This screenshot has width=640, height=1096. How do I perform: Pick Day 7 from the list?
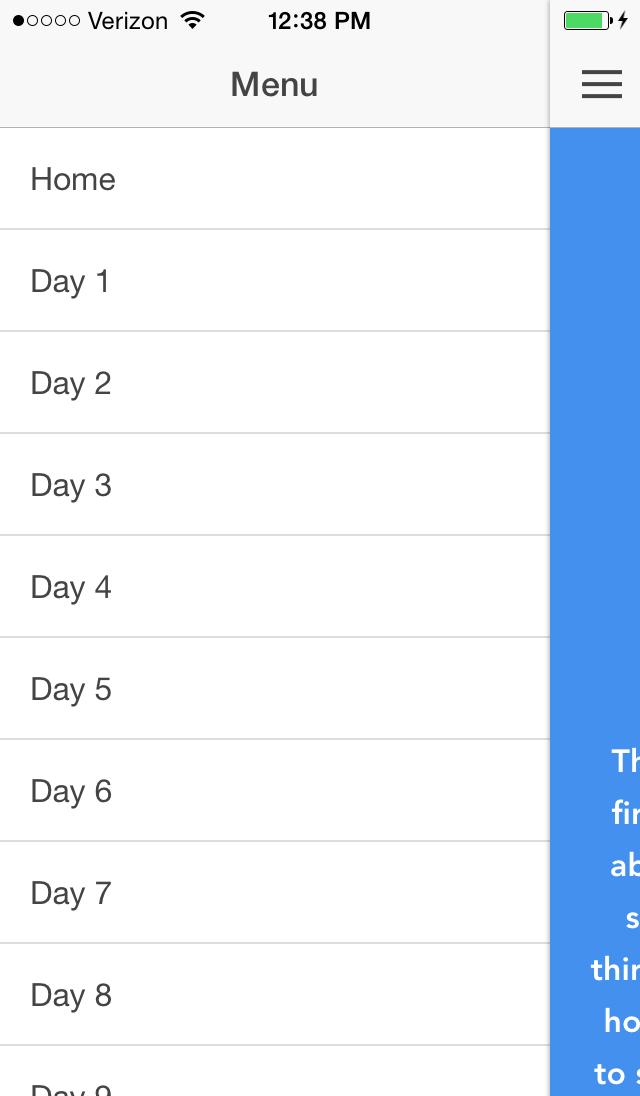tap(275, 893)
